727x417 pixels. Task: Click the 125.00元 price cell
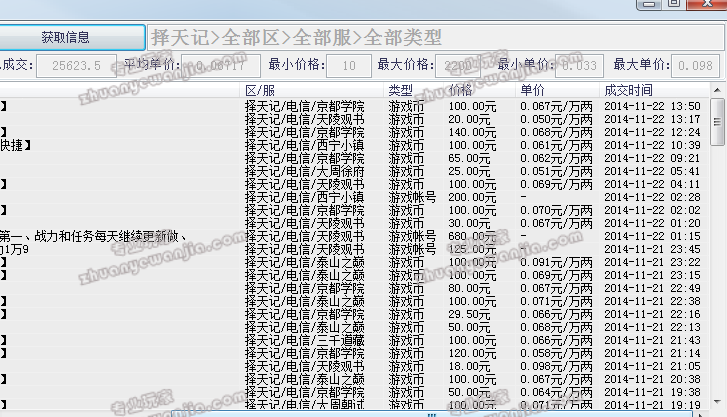point(472,249)
